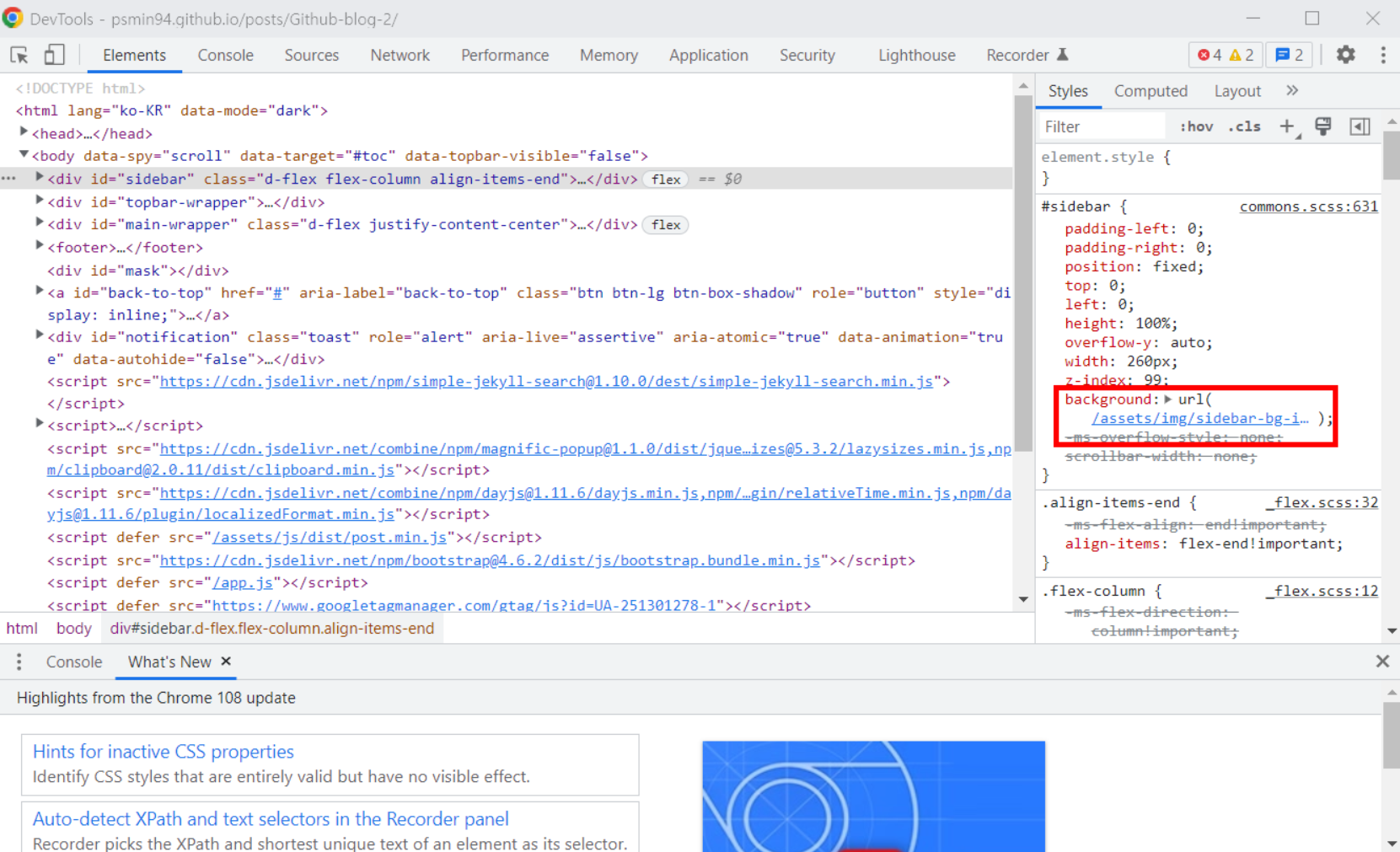Open the yellow warnings count badge

(x=1241, y=55)
